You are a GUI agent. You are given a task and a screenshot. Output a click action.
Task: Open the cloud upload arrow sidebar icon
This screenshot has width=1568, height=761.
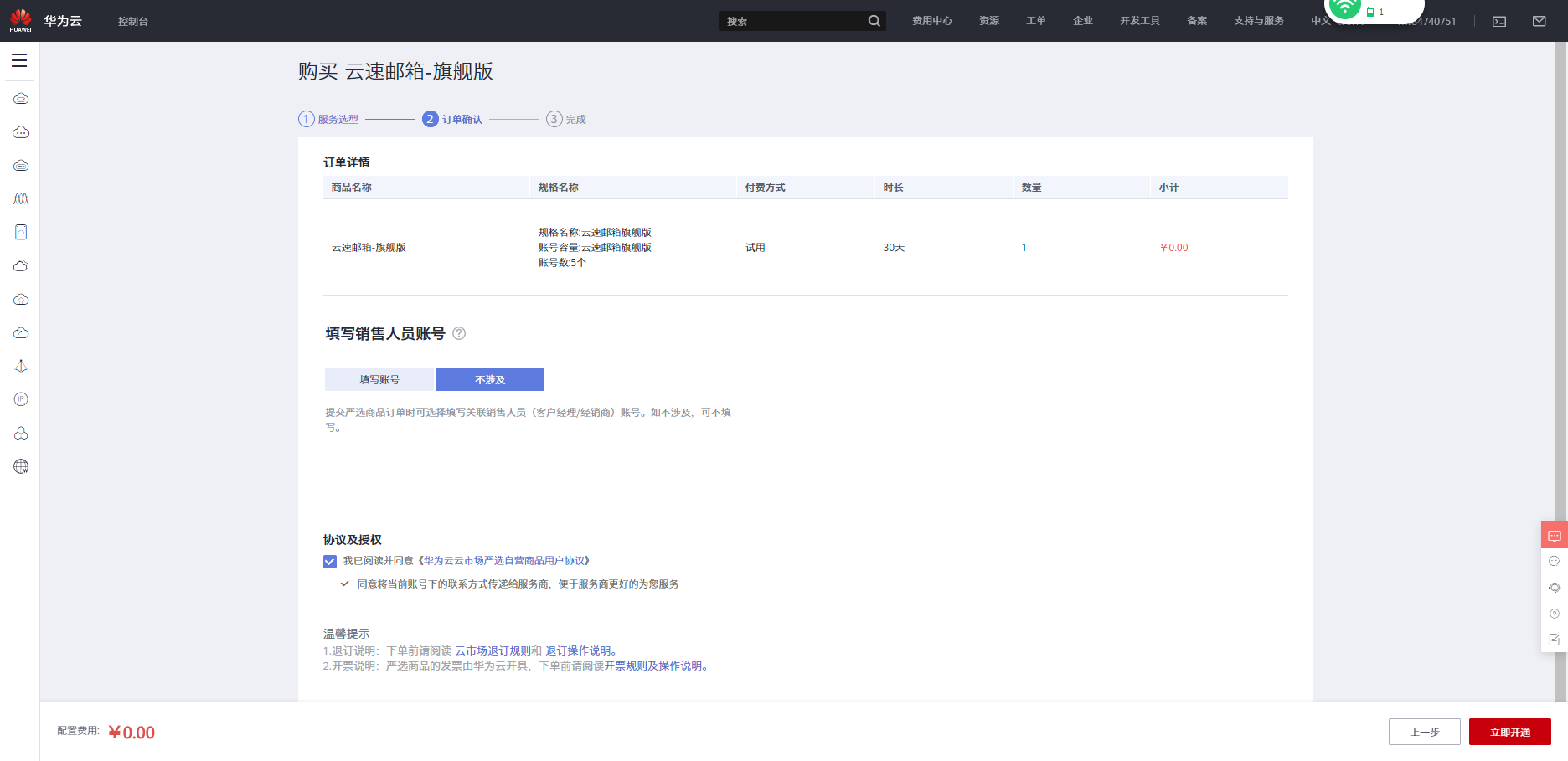21,300
